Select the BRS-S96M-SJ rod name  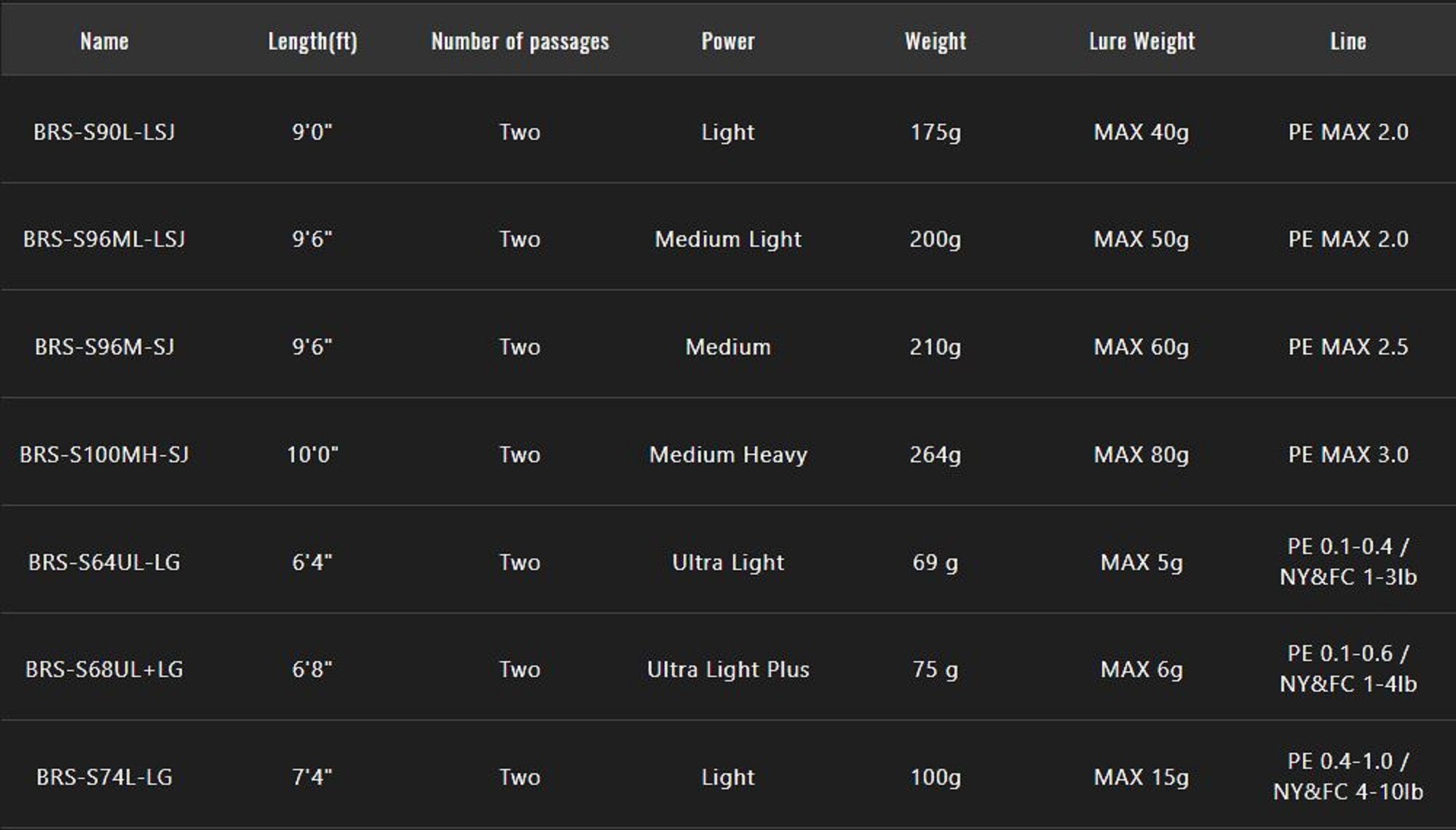(104, 347)
